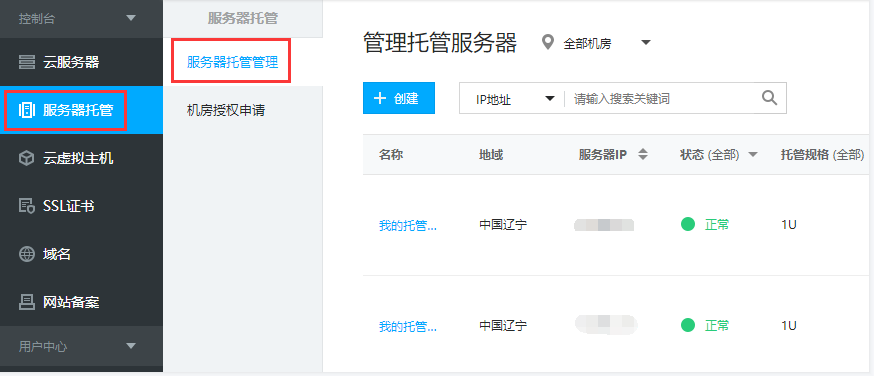This screenshot has width=874, height=376.
Task: Click the search magnifier icon
Action: click(769, 98)
